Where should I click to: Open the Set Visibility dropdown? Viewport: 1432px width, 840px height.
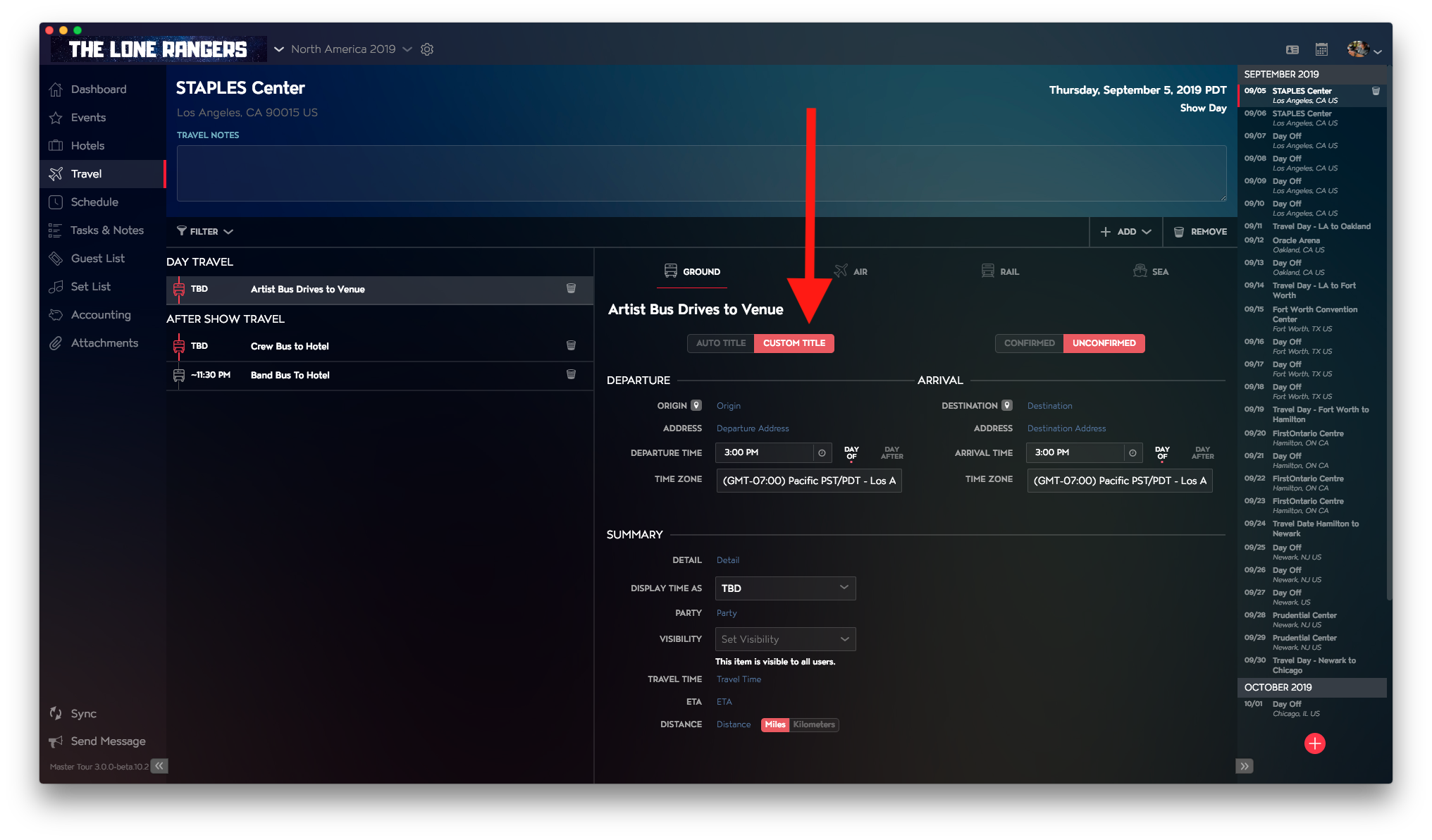click(x=785, y=639)
